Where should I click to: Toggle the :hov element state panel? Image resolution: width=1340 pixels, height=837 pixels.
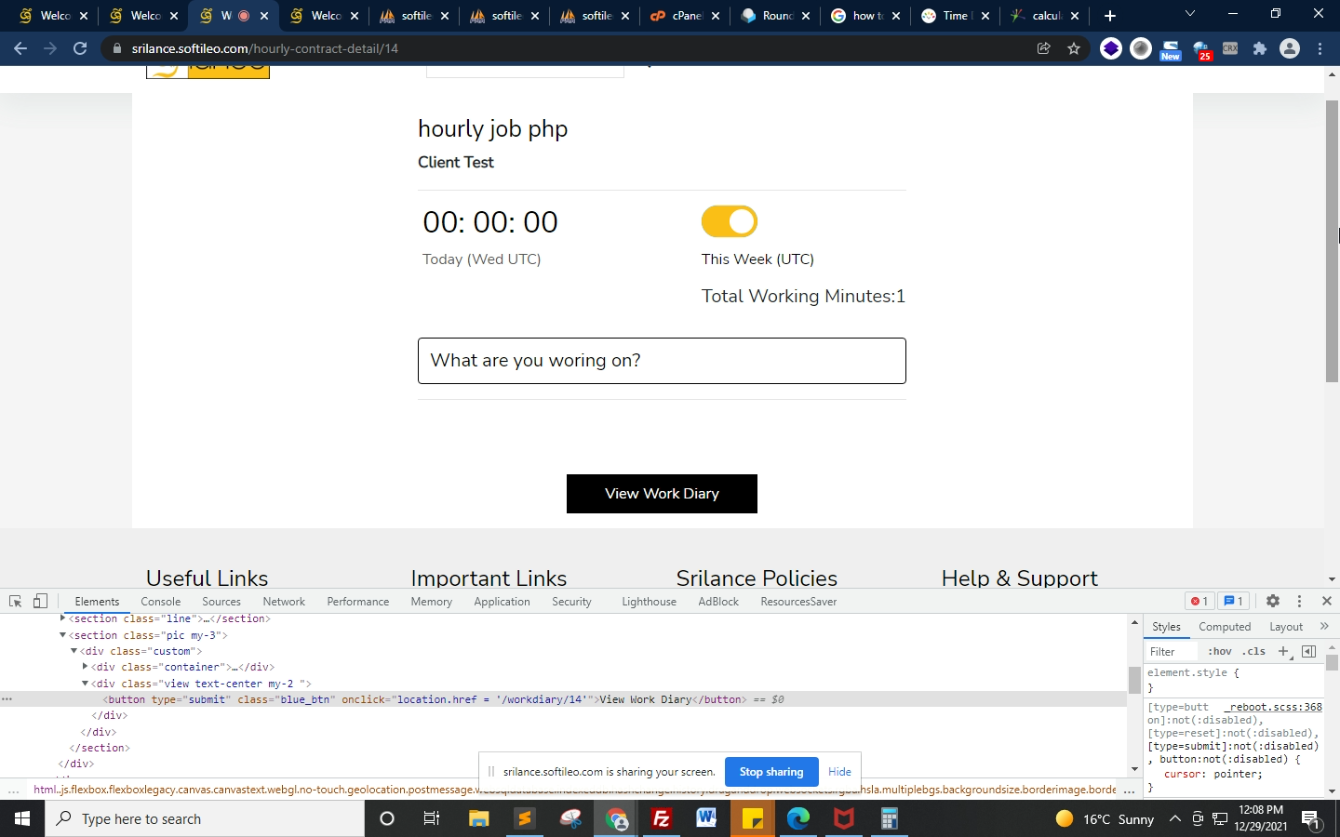1220,651
